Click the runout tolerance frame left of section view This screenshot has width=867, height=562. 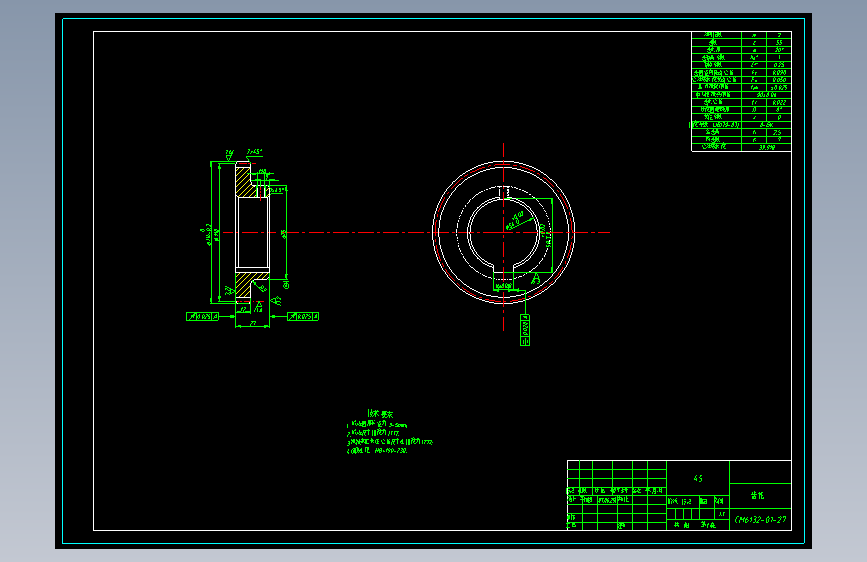[202, 316]
